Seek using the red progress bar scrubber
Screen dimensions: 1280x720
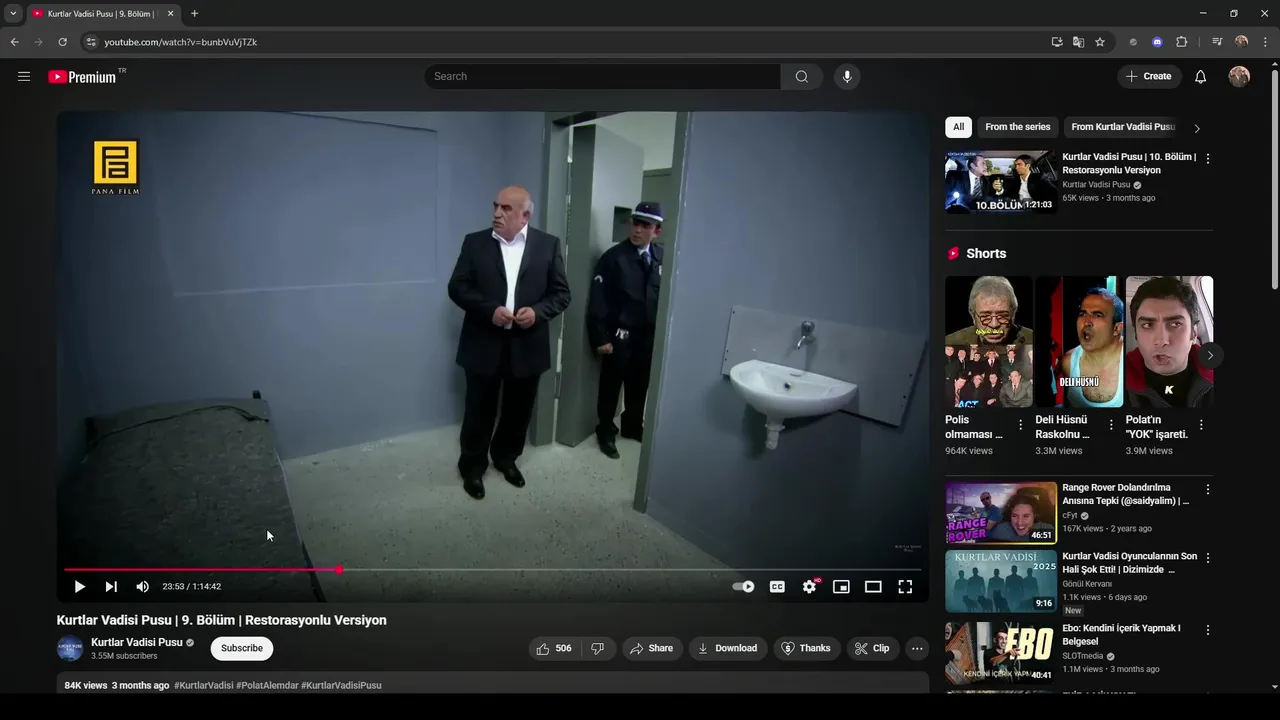tap(340, 570)
